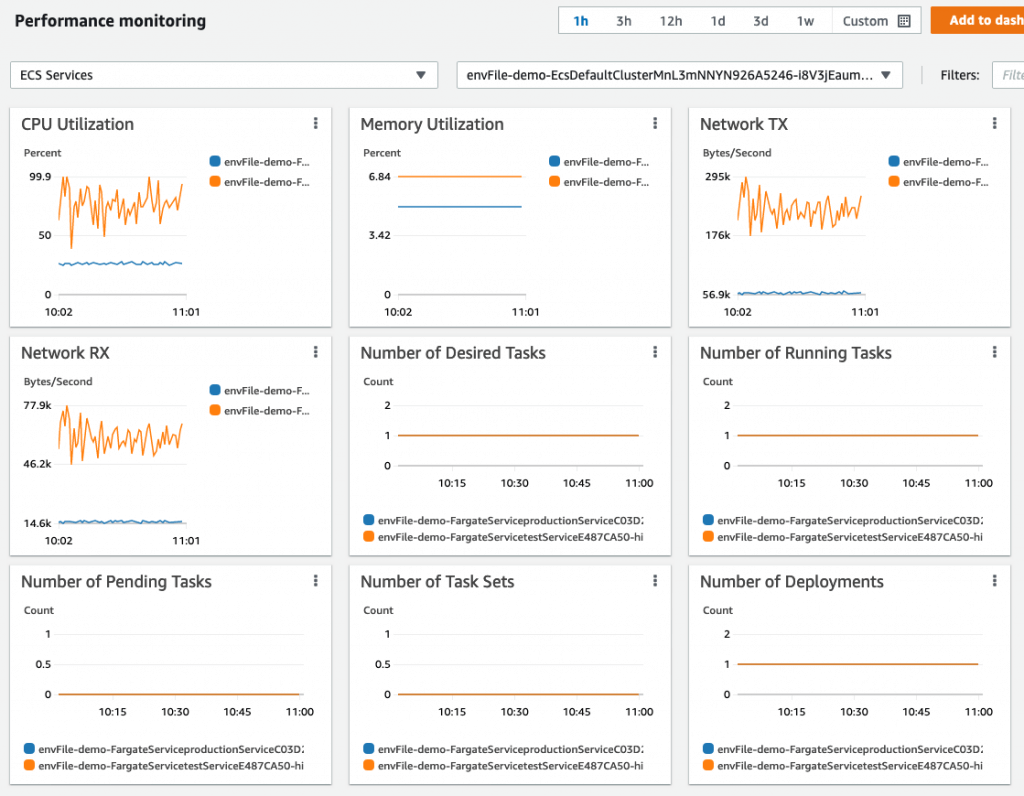Open the Number of Pending Tasks widget menu
The height and width of the screenshot is (796, 1024).
316,580
